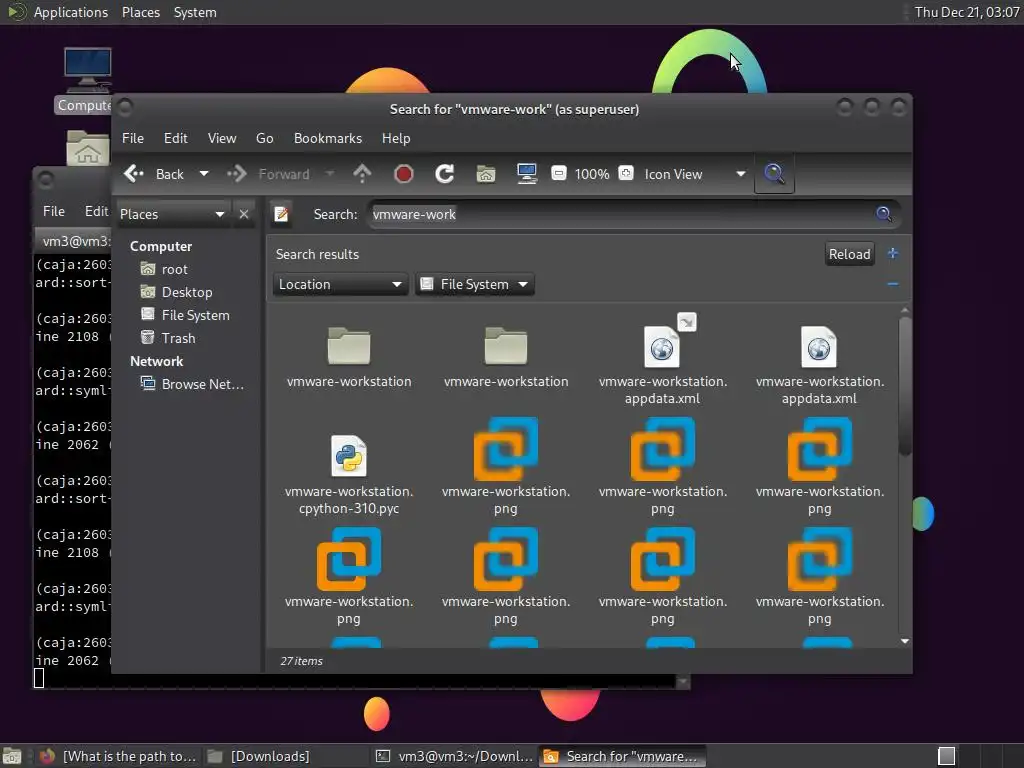Open the File menu in terminal window
Screen dimensions: 1024x768
54,211
